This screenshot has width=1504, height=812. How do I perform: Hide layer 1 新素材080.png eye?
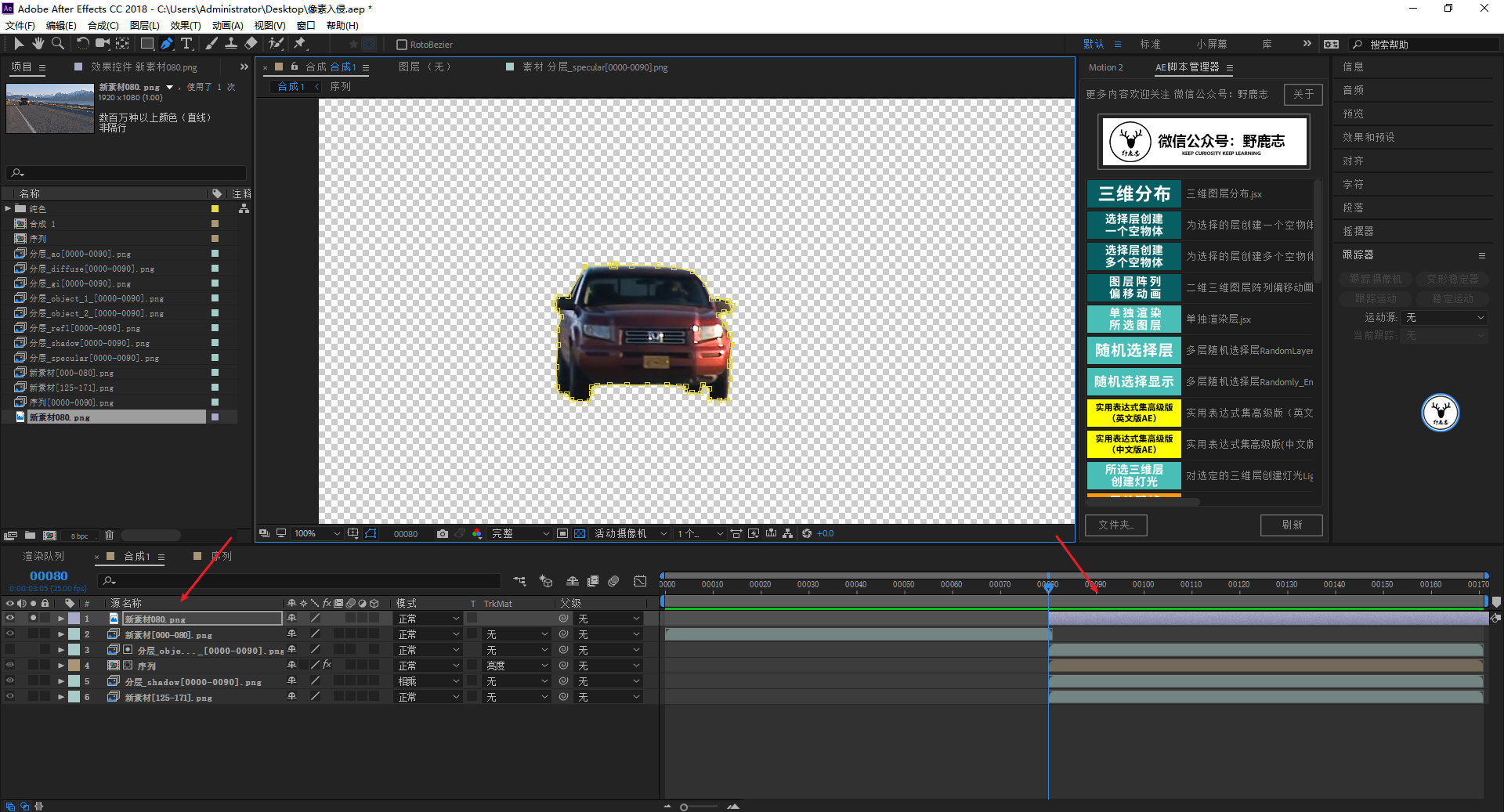click(x=10, y=619)
